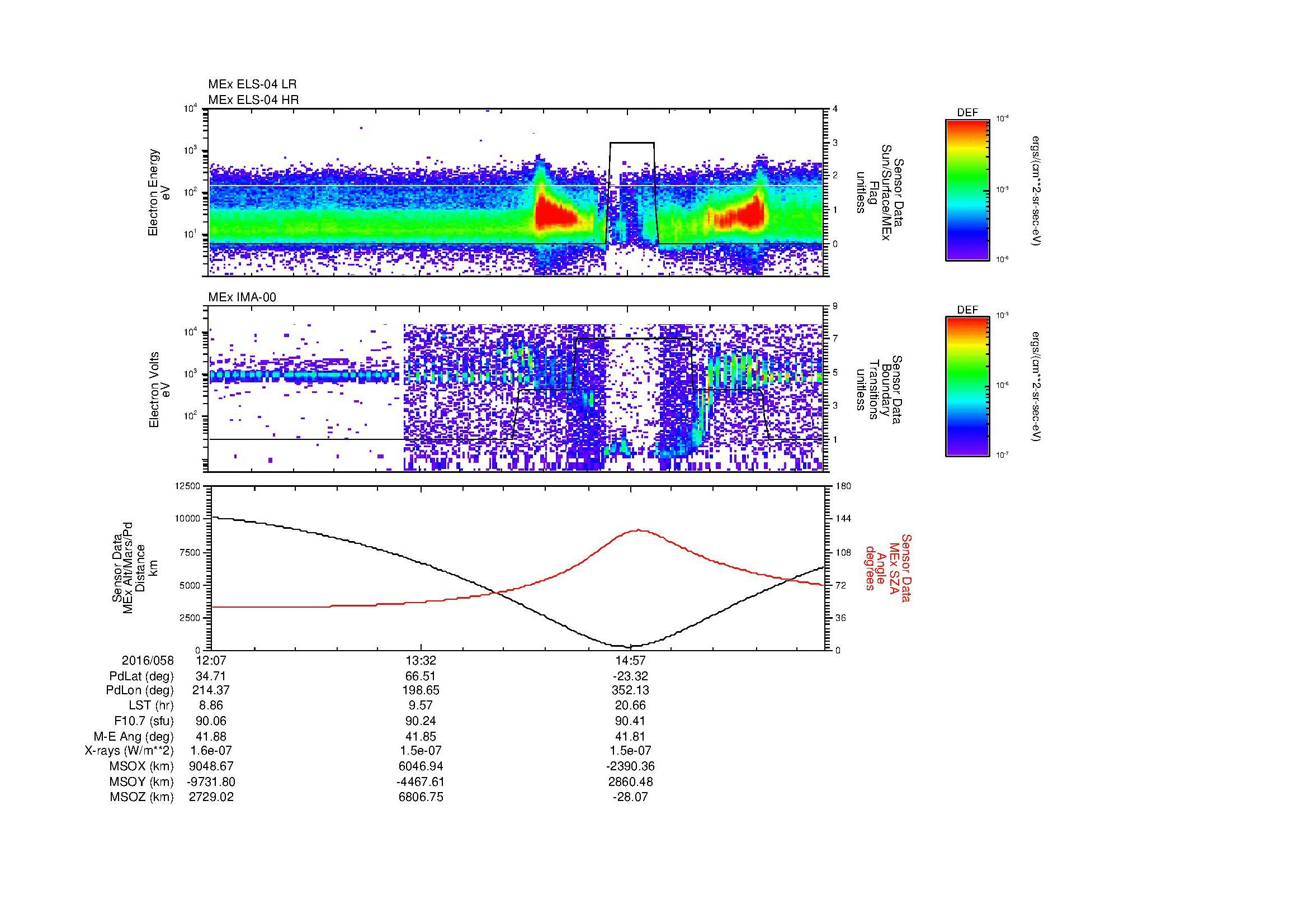This screenshot has width=1308, height=924.
Task: Select LST value 9.57
Action: click(x=421, y=705)
